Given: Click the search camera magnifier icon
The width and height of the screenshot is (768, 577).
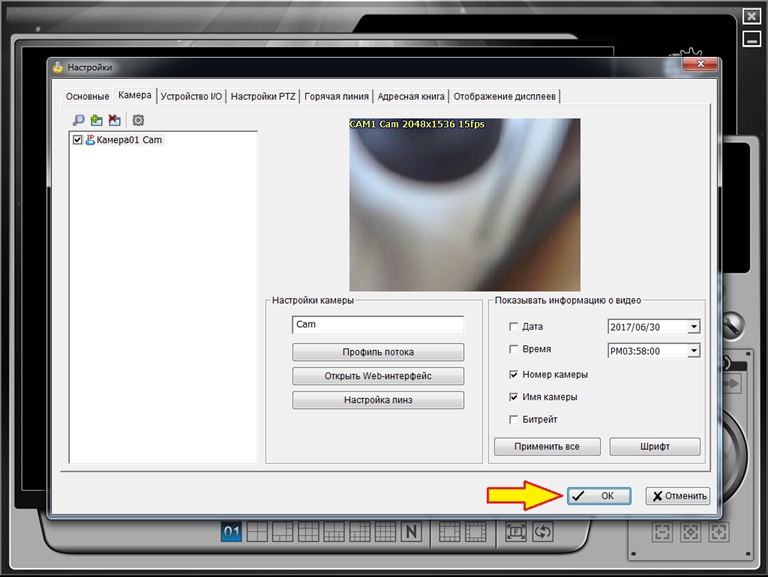Looking at the screenshot, I should pos(78,120).
